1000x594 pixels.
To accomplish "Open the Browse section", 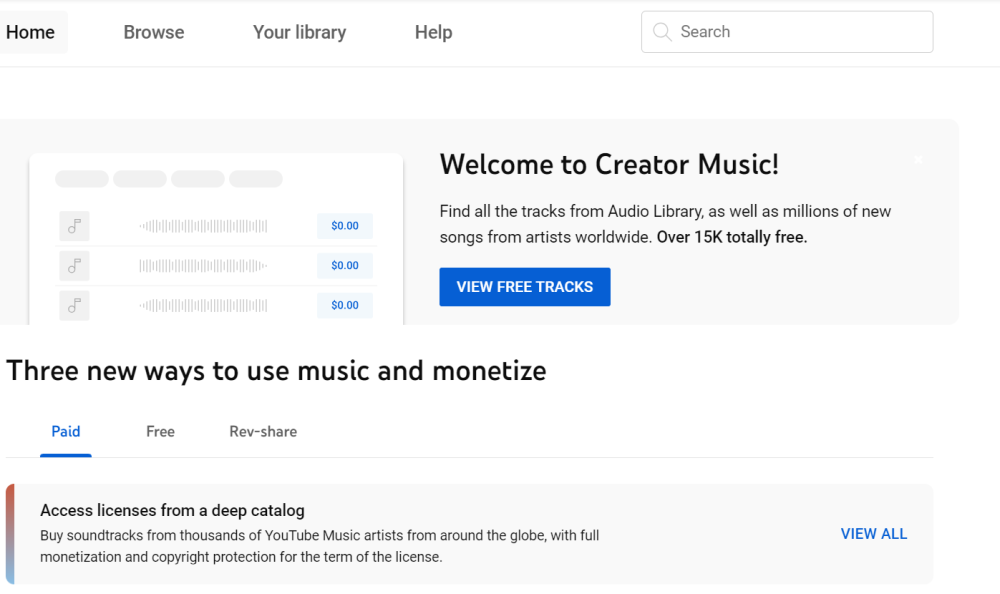I will tap(154, 32).
